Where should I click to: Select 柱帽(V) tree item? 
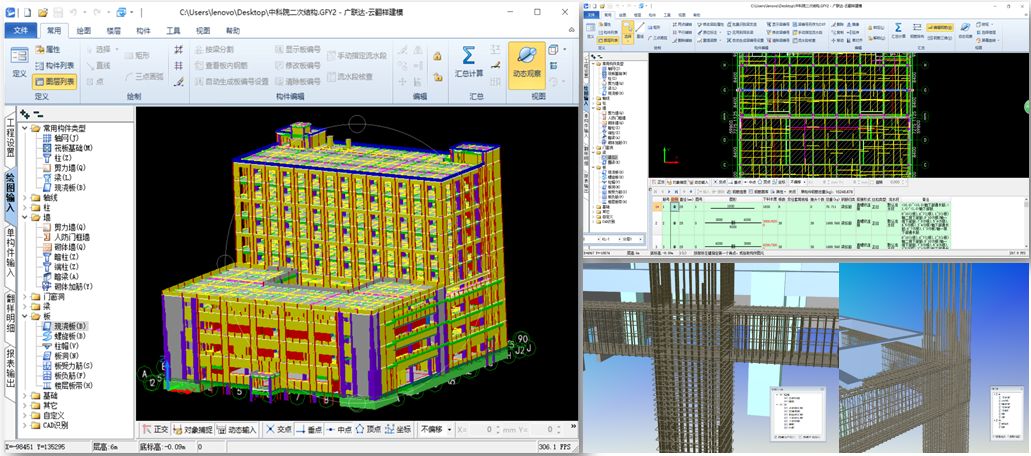click(x=60, y=346)
